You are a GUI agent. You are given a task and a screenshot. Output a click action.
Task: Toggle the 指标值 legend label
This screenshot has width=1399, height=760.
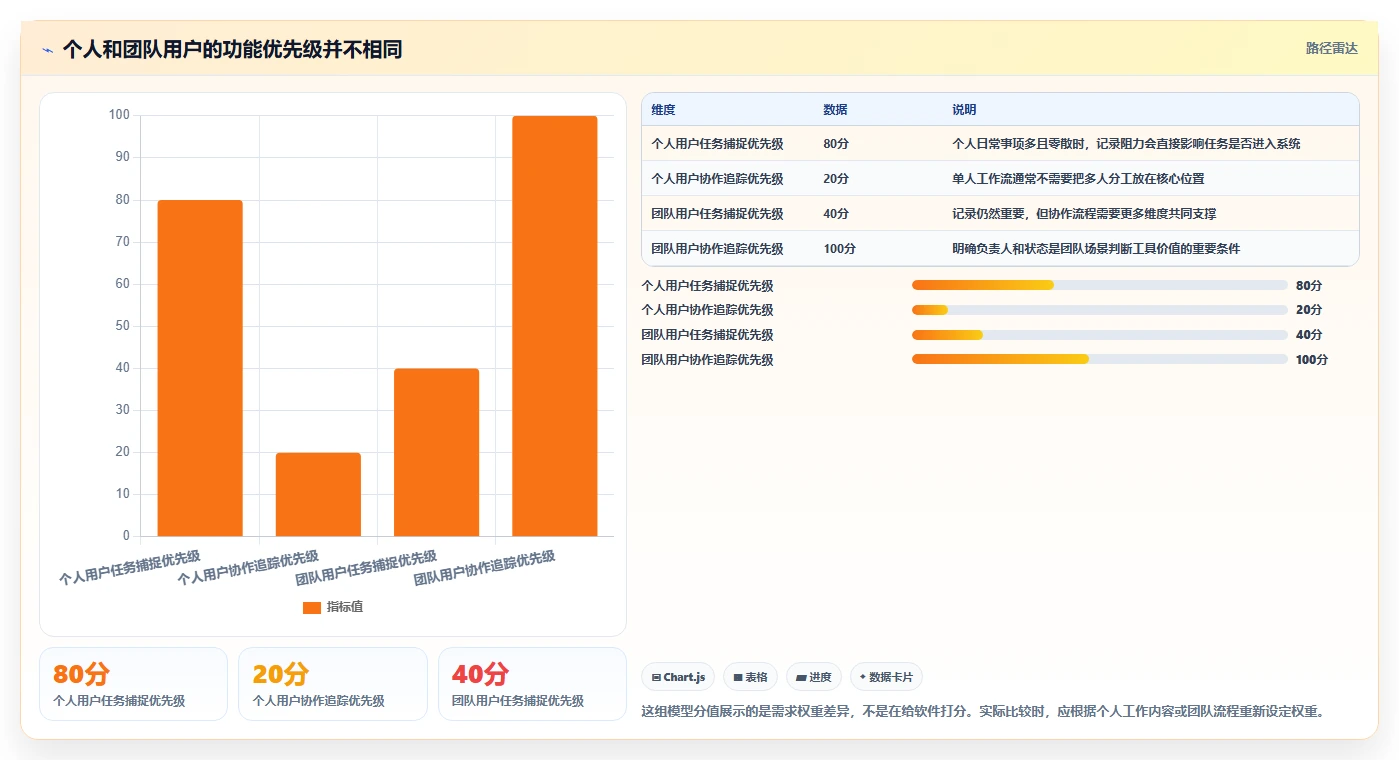coord(345,607)
